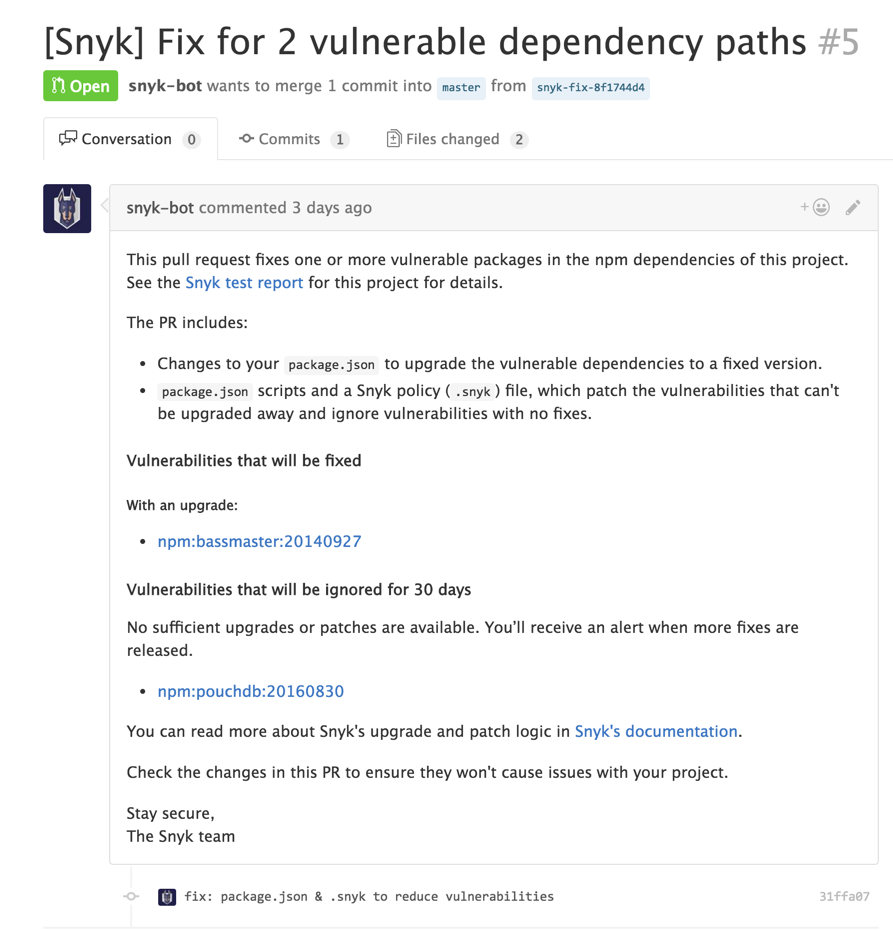Click snyk-bot's large avatar image
The image size is (893, 930).
pyautogui.click(x=65, y=208)
